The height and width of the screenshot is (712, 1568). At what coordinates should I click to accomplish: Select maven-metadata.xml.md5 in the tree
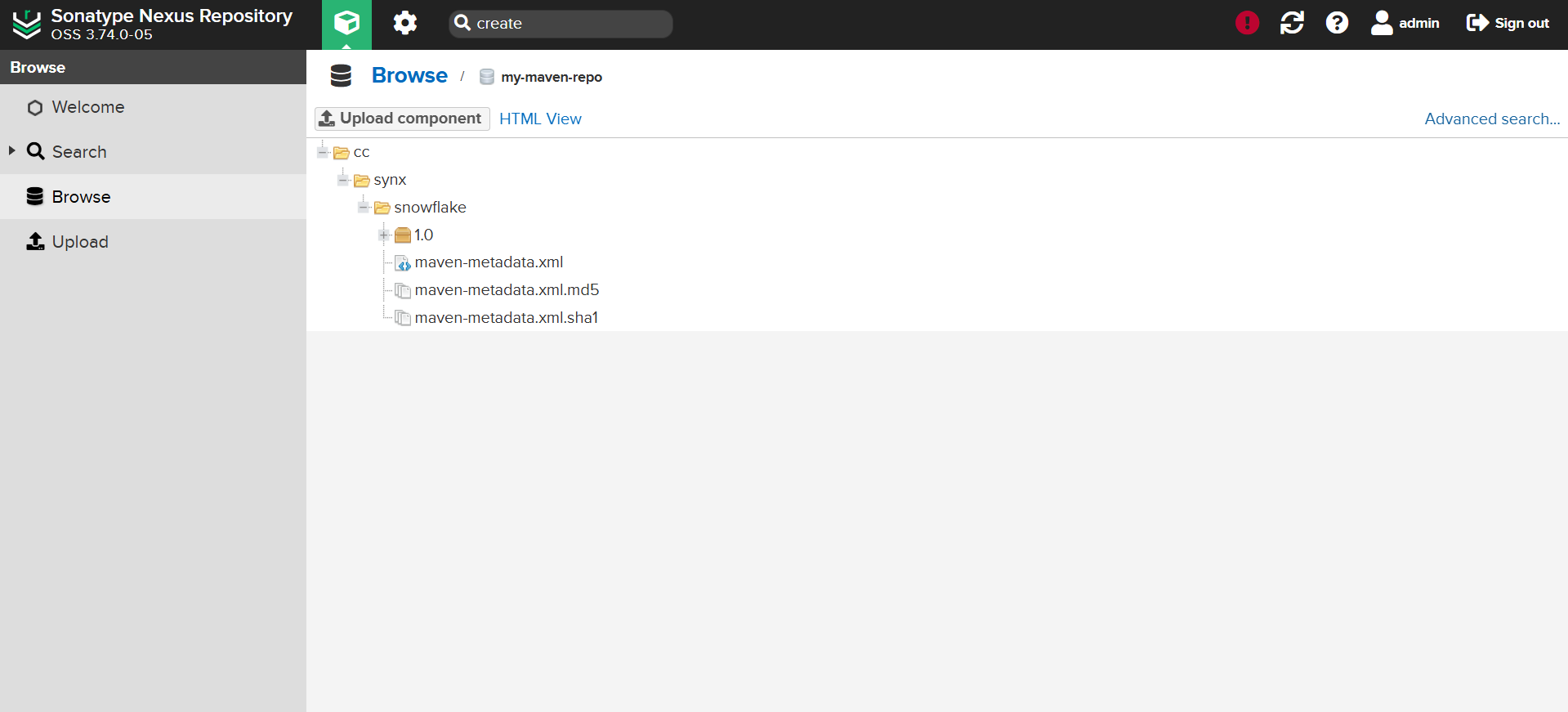tap(507, 290)
